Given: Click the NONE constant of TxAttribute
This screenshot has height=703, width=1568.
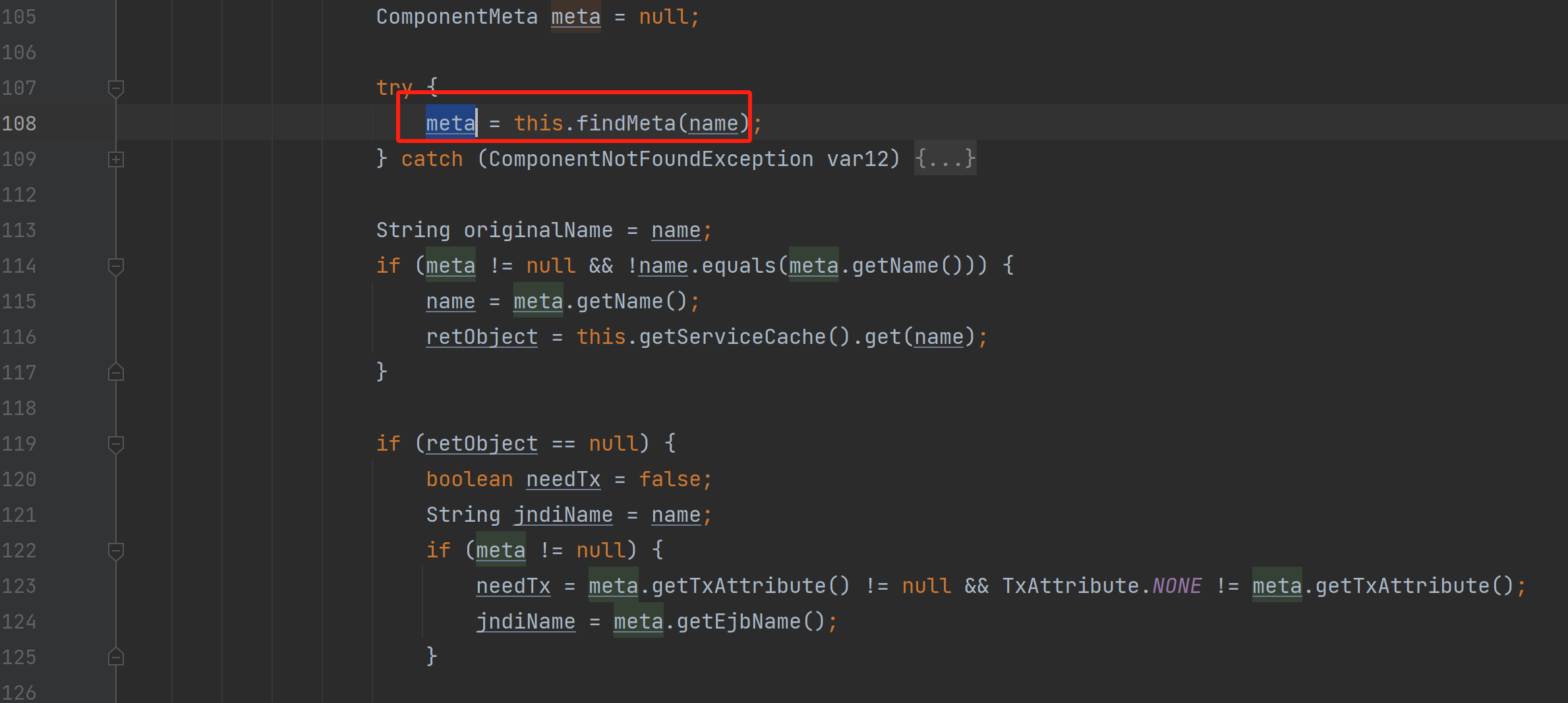Looking at the screenshot, I should [x=1176, y=586].
